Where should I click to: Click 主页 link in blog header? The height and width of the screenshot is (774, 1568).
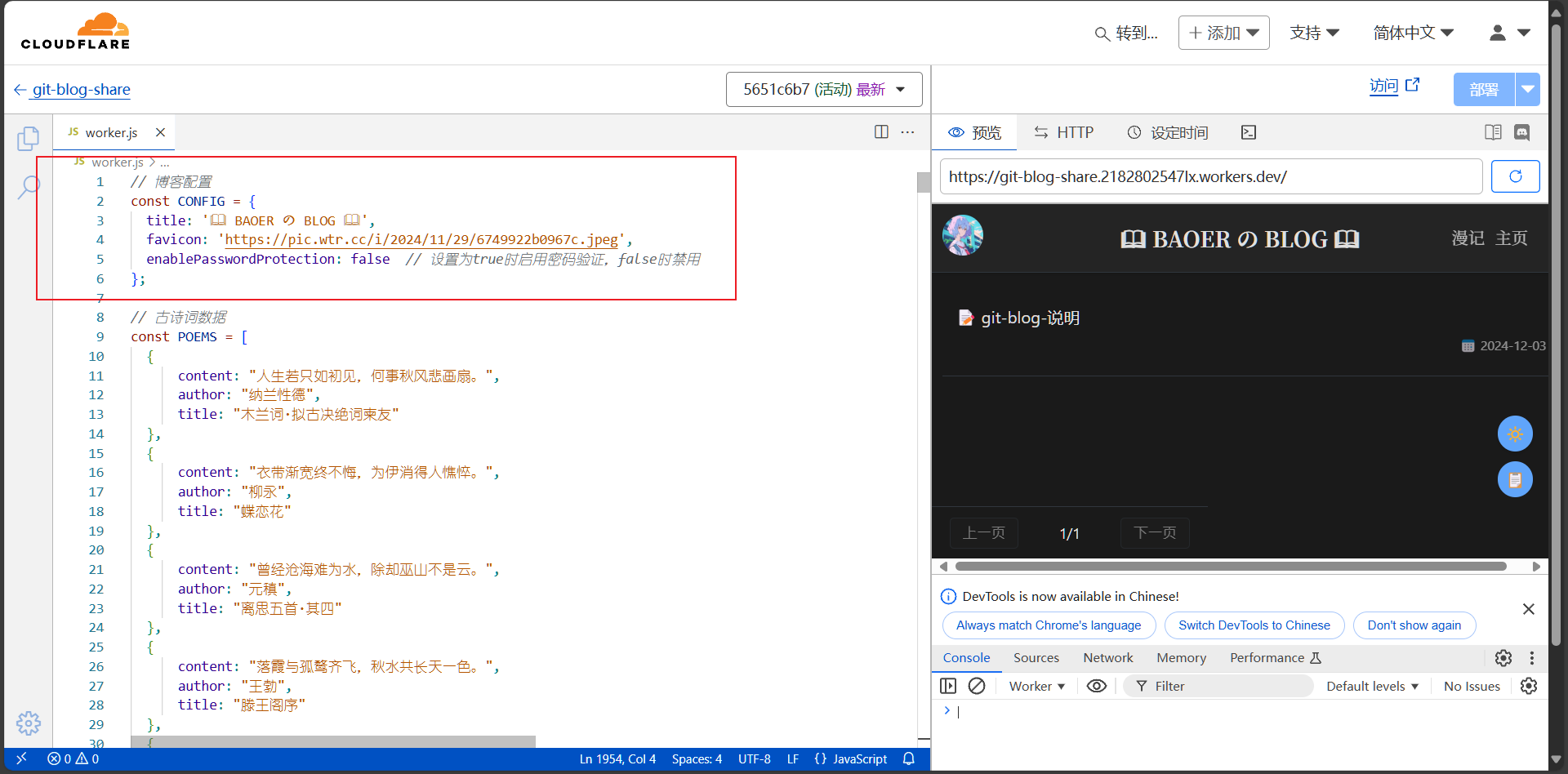[1512, 238]
